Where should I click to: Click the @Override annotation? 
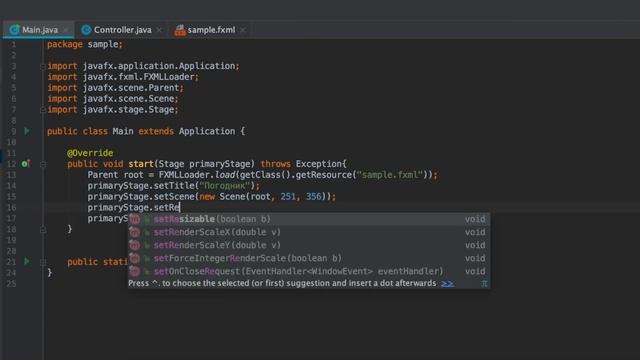coord(90,153)
